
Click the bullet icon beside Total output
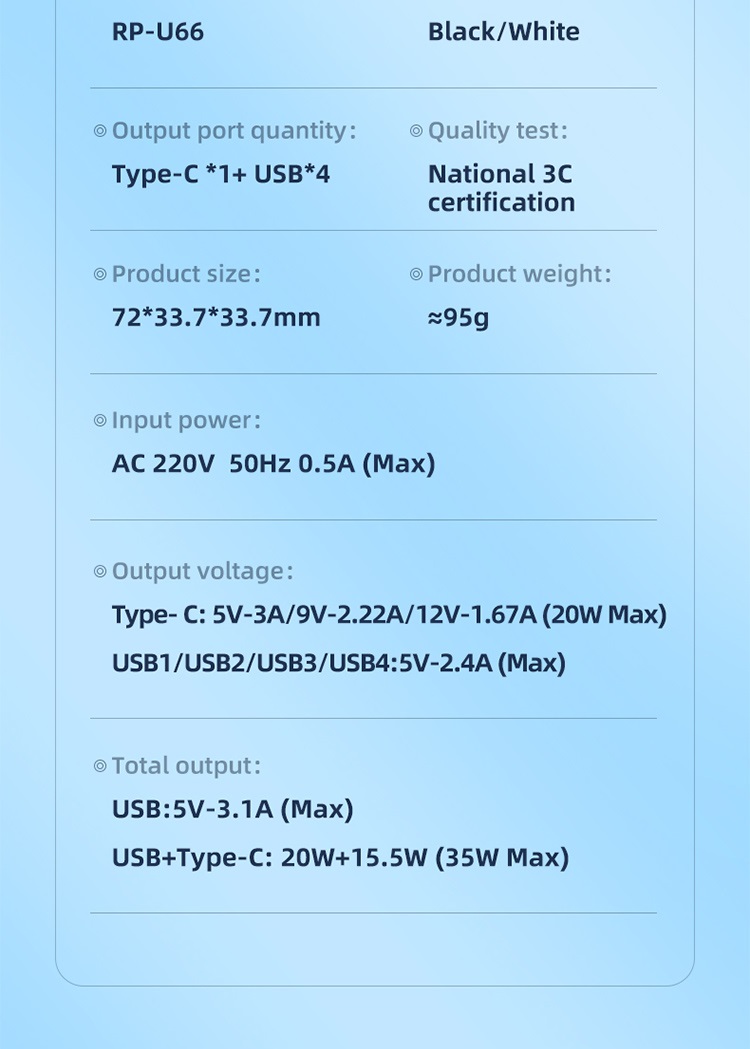100,766
